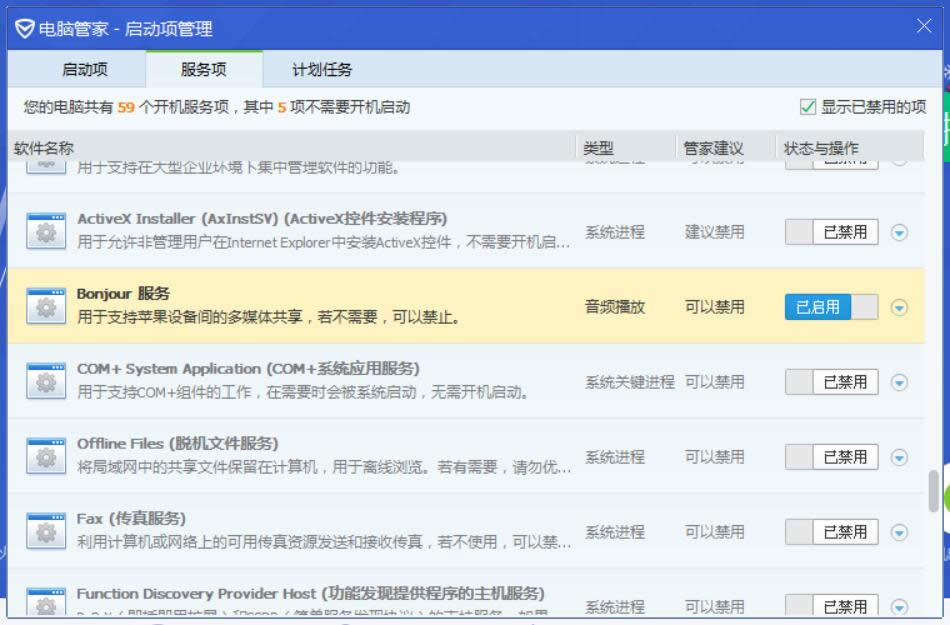950x625 pixels.
Task: Uncheck the 显示已禁用的项 checkbox
Action: 808,107
